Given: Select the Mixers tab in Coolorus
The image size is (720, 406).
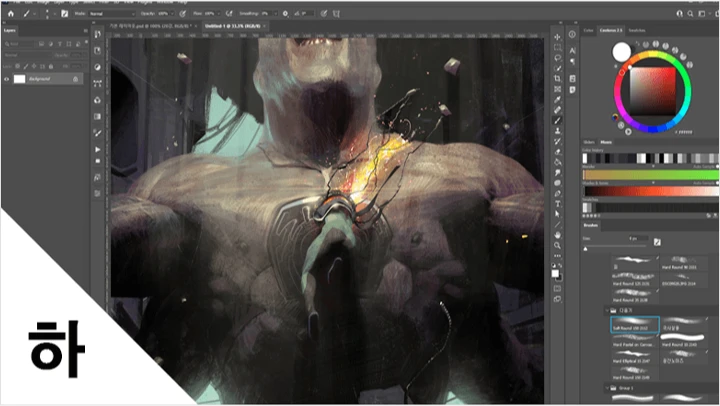Looking at the screenshot, I should click(x=606, y=142).
